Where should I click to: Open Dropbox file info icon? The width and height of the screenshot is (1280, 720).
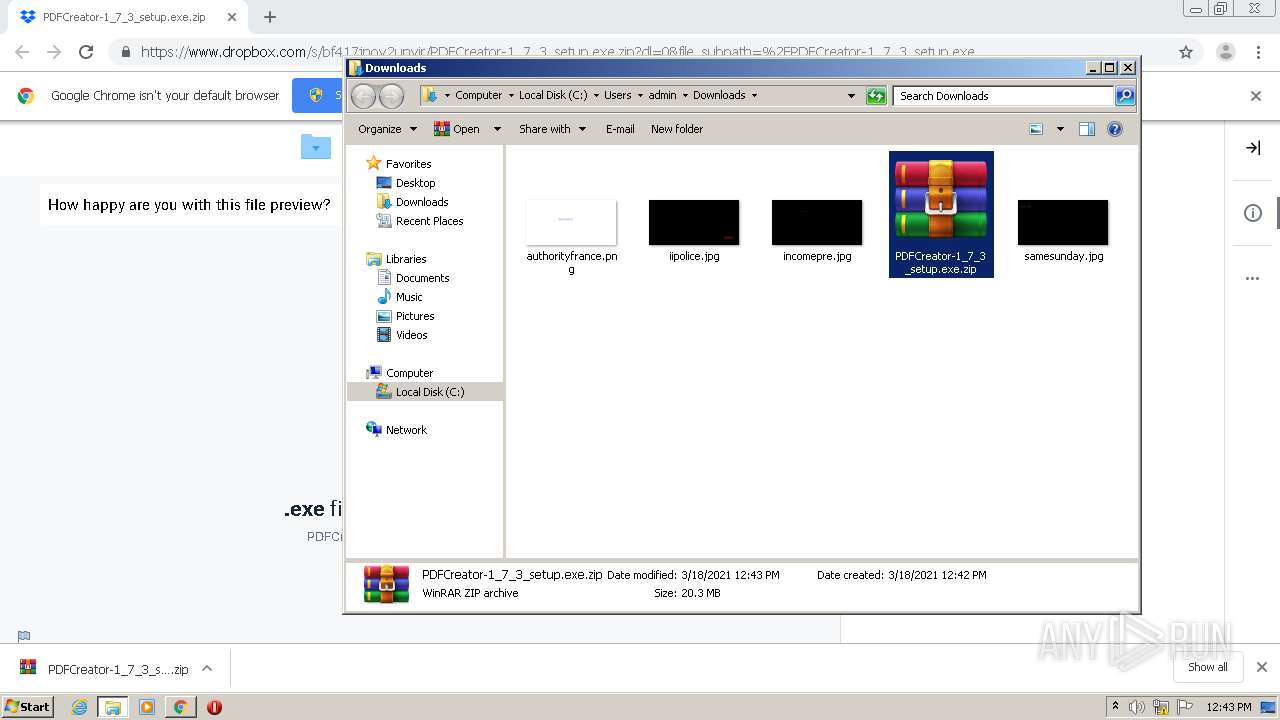click(1253, 213)
